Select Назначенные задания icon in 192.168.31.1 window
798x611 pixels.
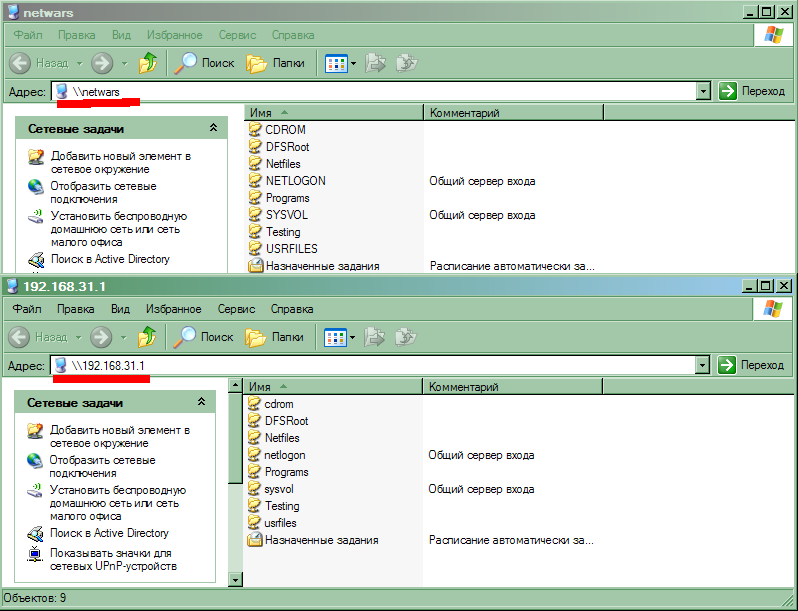click(254, 540)
